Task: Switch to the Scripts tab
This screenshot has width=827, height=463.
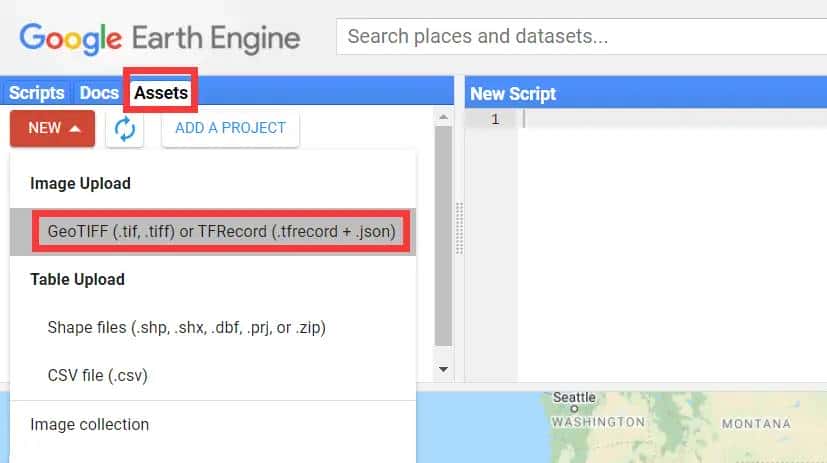Action: [36, 93]
